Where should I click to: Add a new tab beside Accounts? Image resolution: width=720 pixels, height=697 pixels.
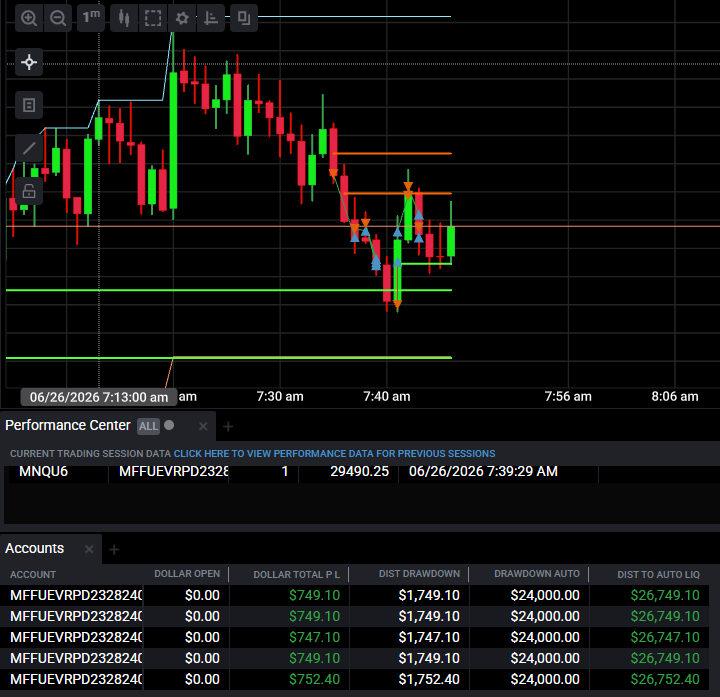pos(114,549)
